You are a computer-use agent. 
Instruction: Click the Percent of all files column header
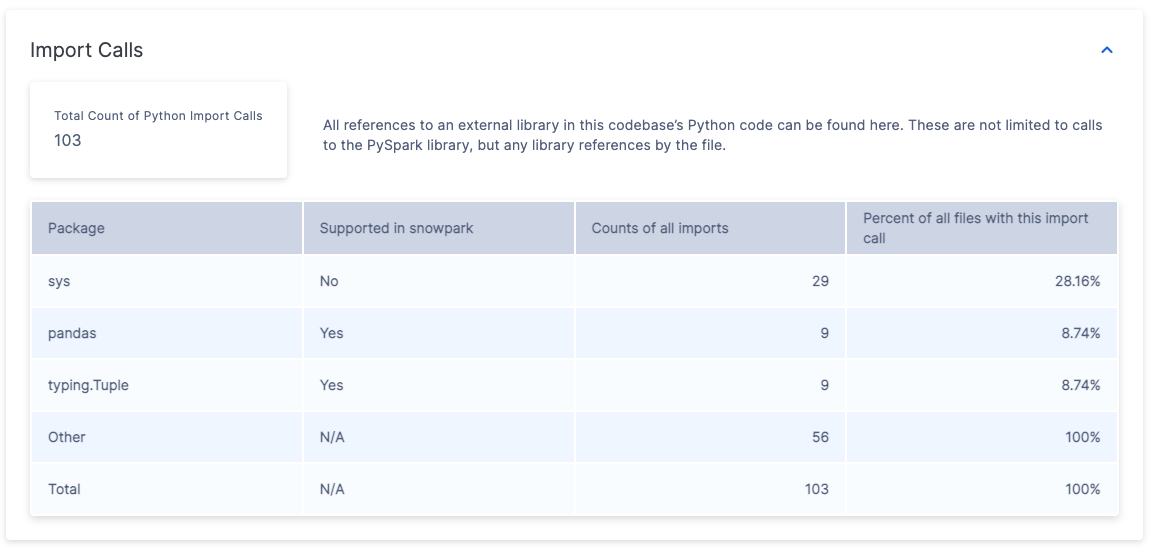point(975,228)
